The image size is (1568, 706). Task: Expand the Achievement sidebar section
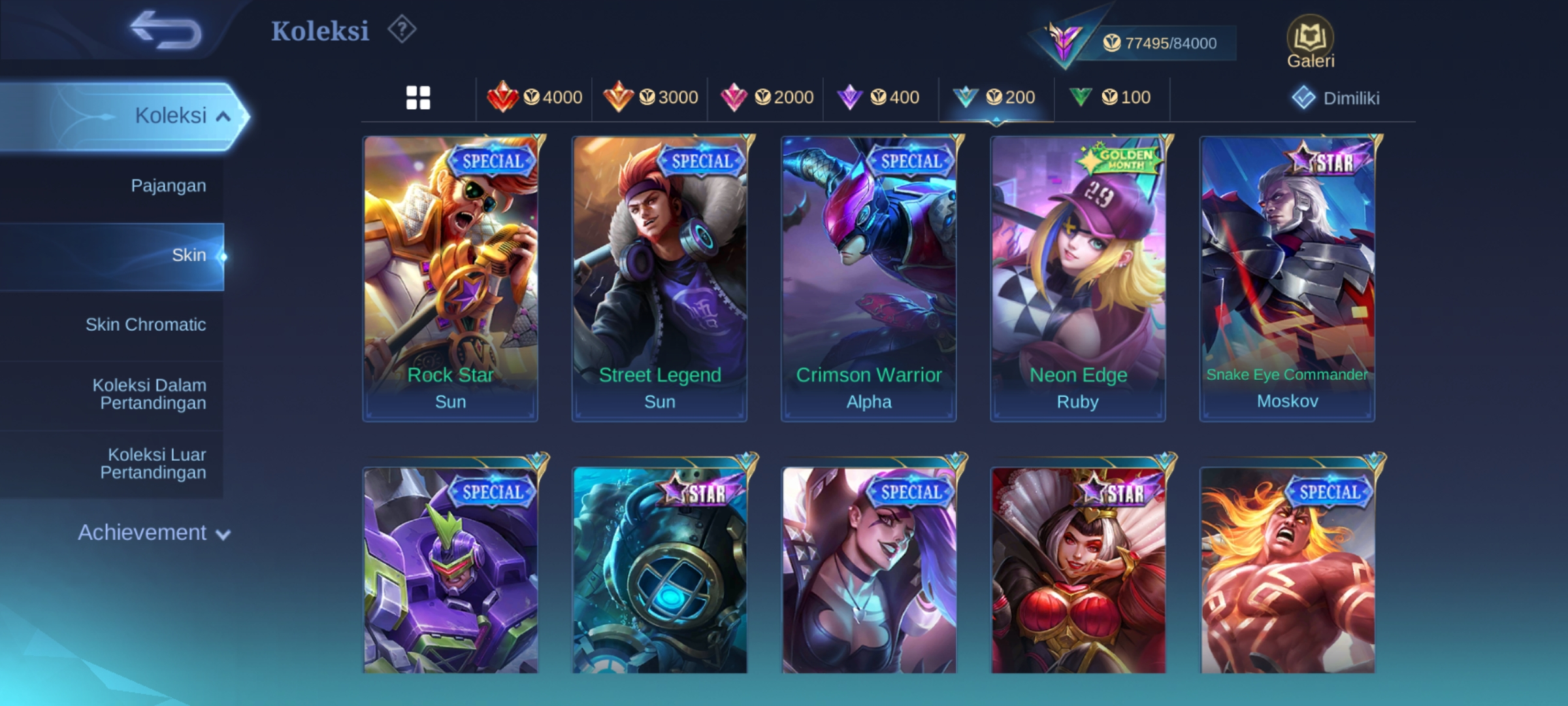(x=154, y=533)
